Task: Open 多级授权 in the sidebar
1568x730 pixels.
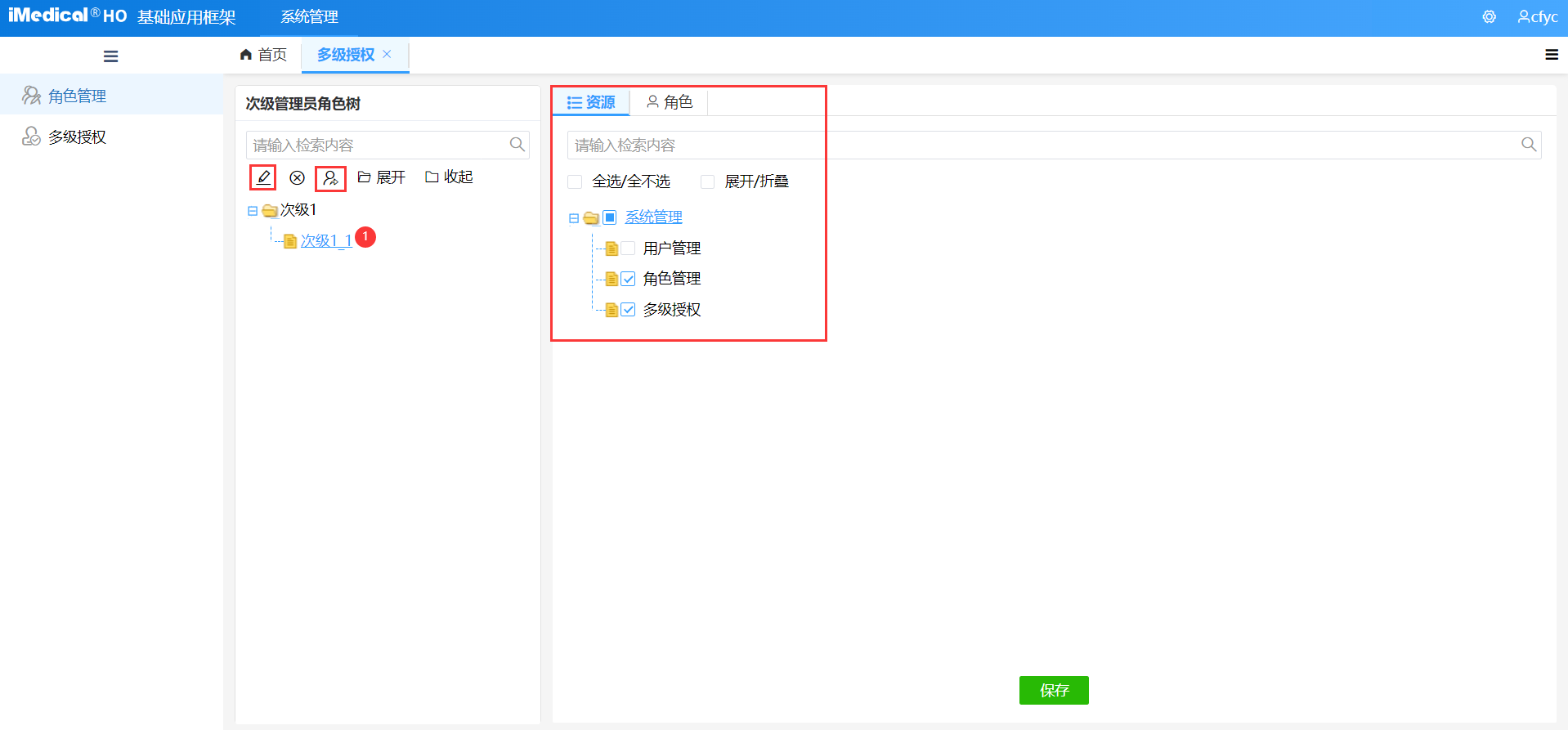Action: [111, 137]
